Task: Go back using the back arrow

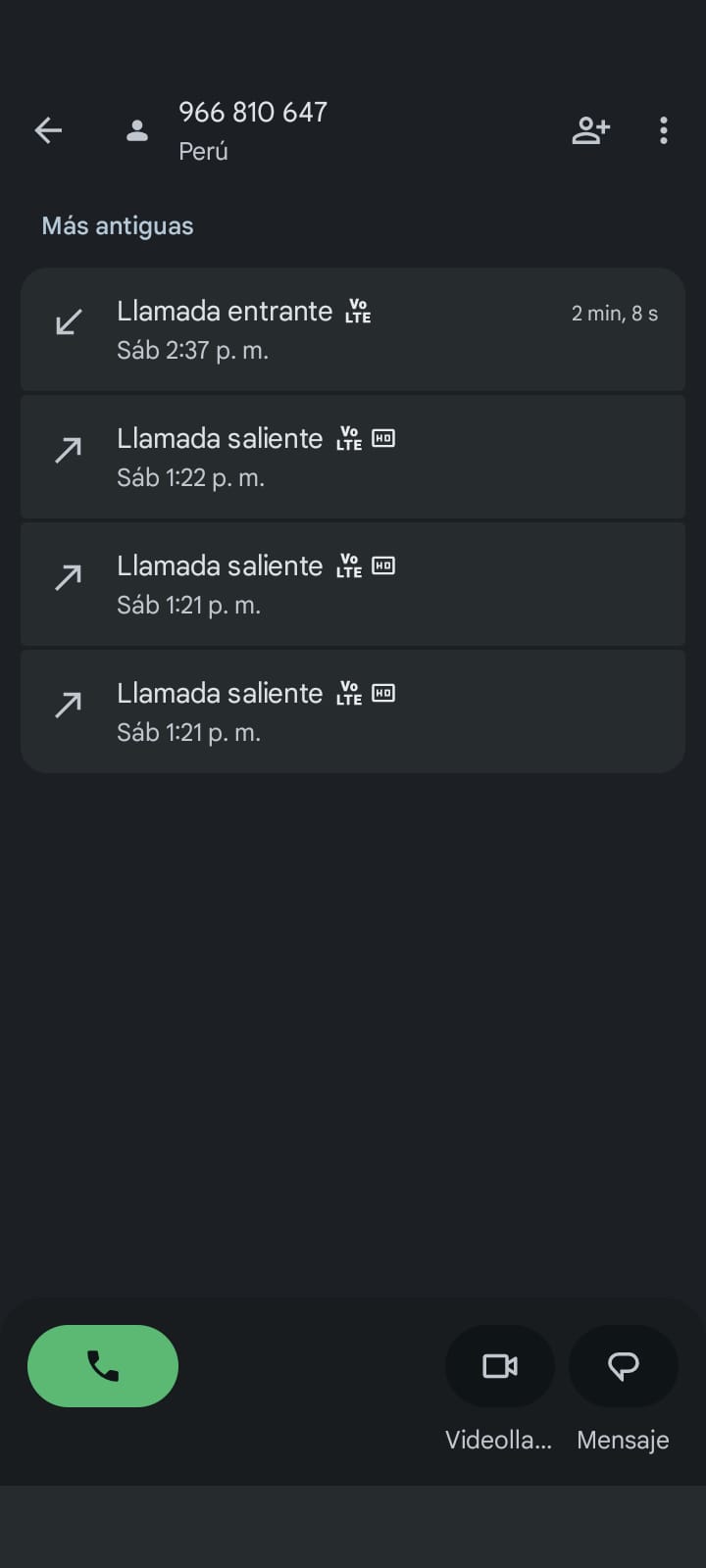Action: pos(48,130)
